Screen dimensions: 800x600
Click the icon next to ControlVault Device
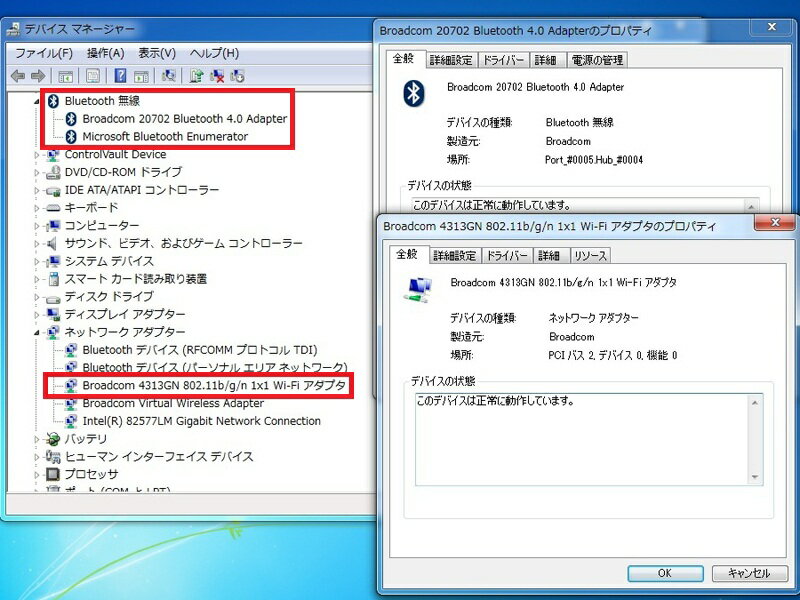pos(53,155)
